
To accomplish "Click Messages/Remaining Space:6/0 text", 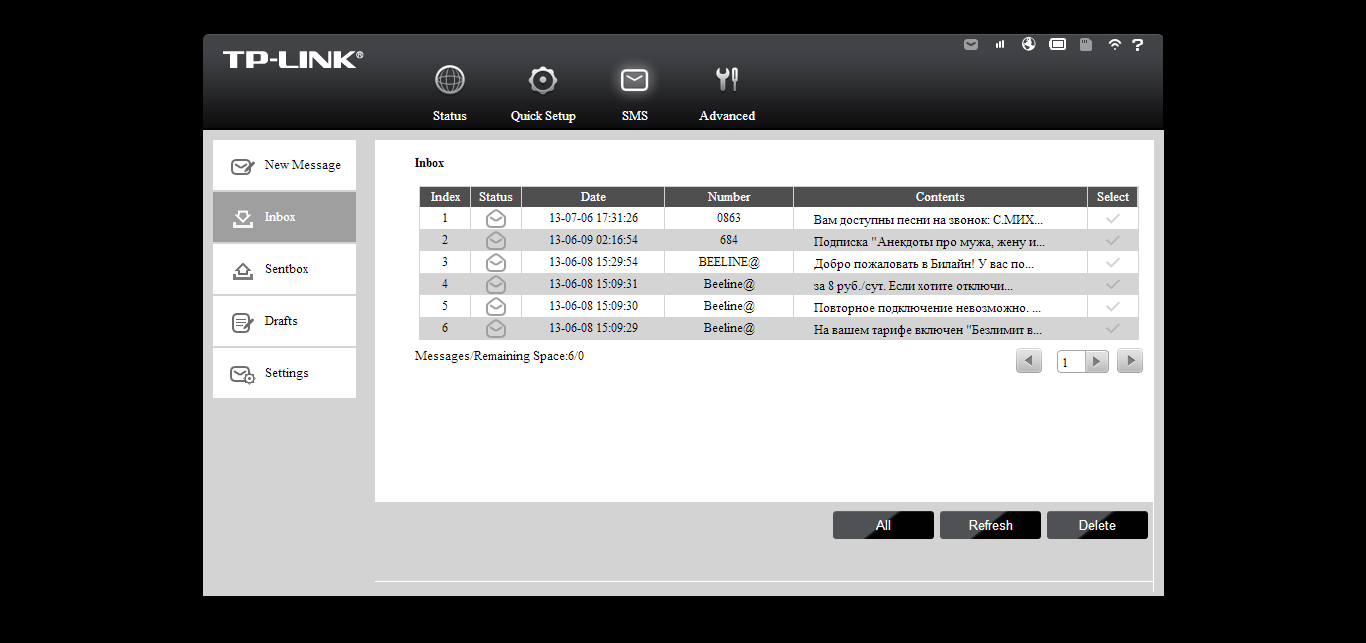I will point(499,356).
